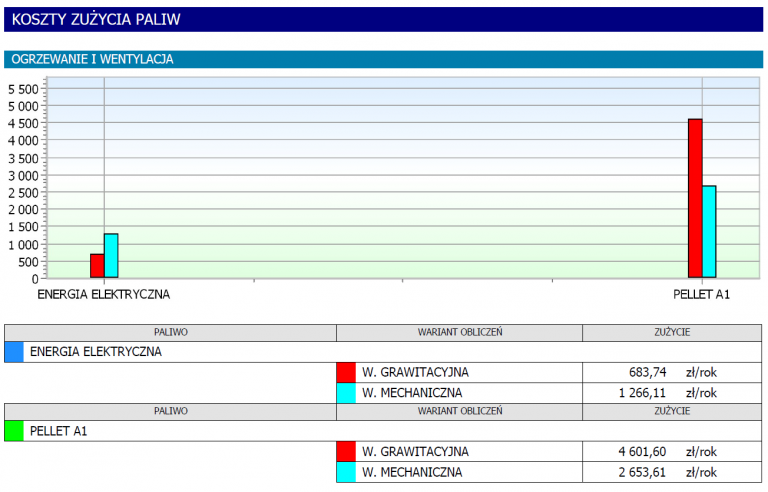Click the 1 000 y-axis label

(23, 245)
